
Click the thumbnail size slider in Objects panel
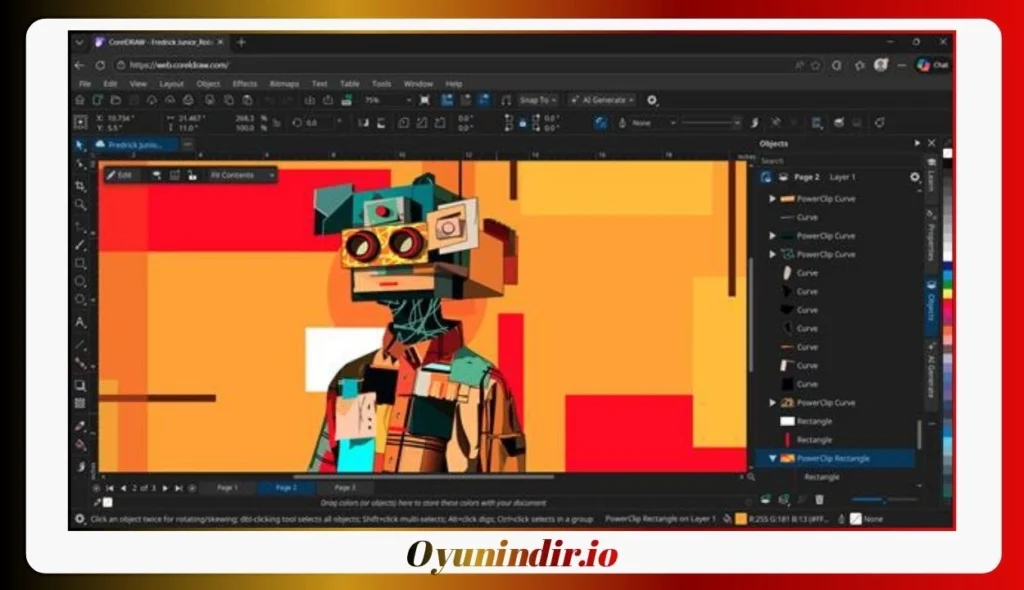(884, 500)
